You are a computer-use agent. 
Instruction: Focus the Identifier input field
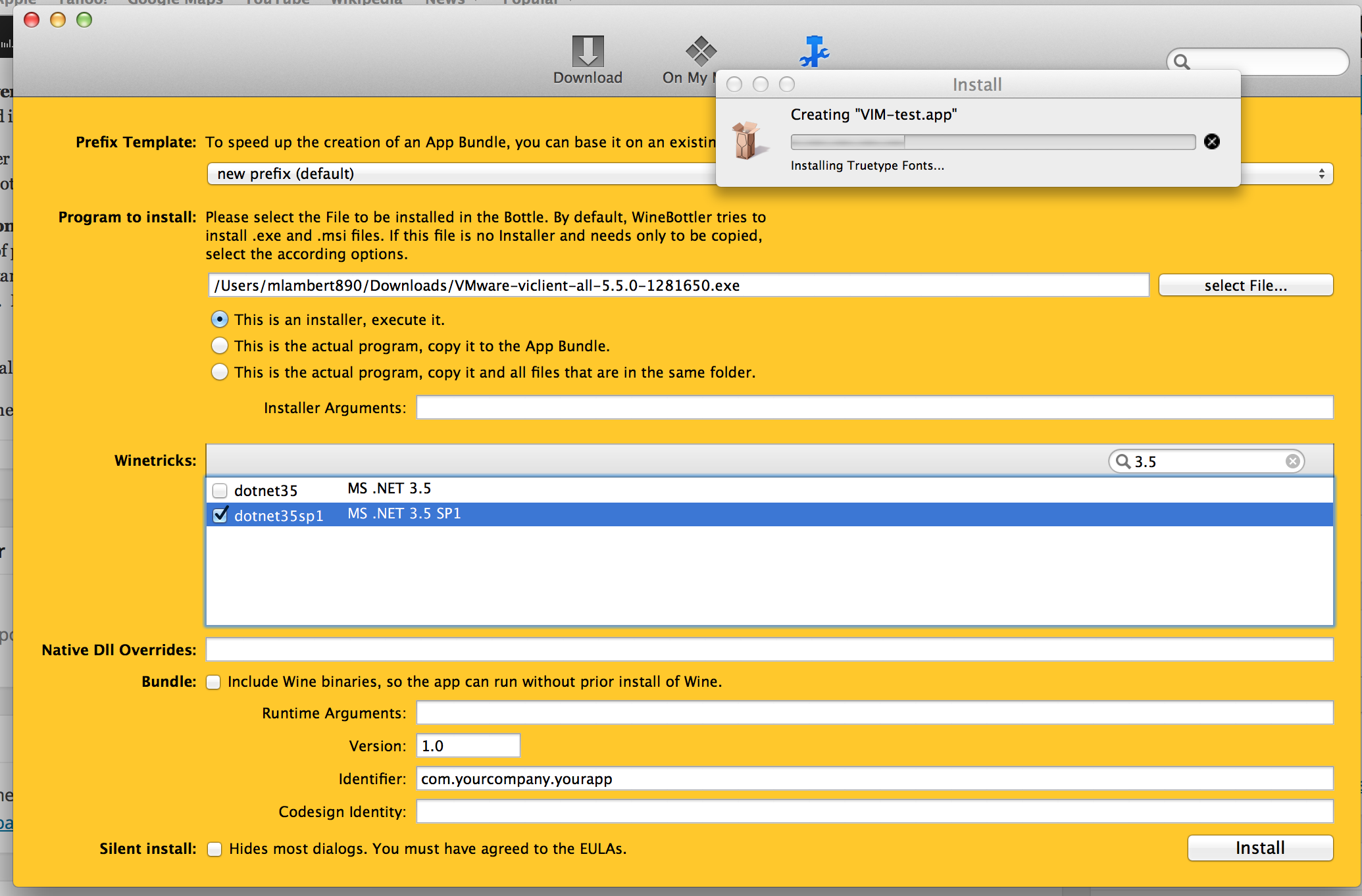(874, 779)
